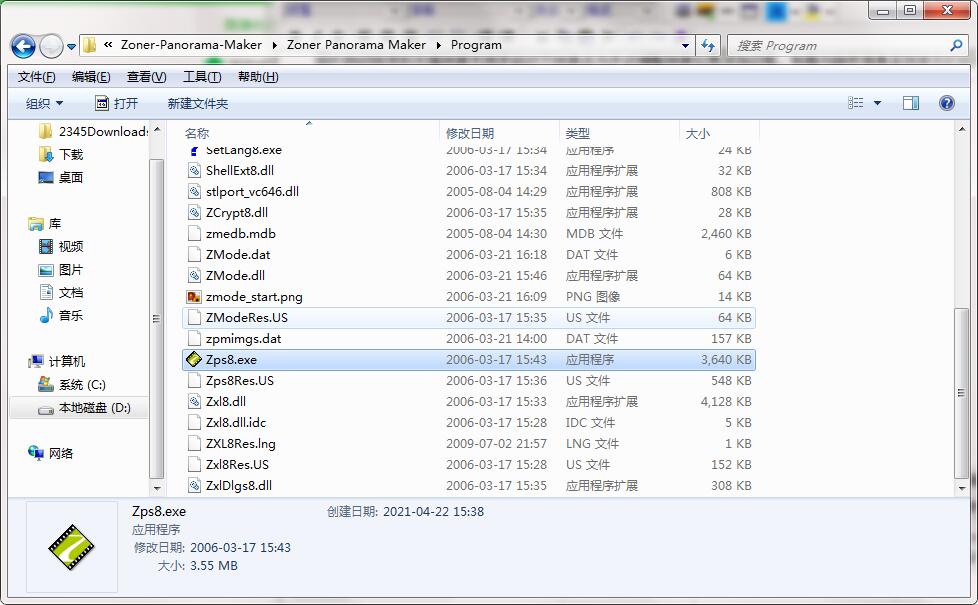
Task: Select ZModeRes.US file name
Action: click(x=247, y=317)
